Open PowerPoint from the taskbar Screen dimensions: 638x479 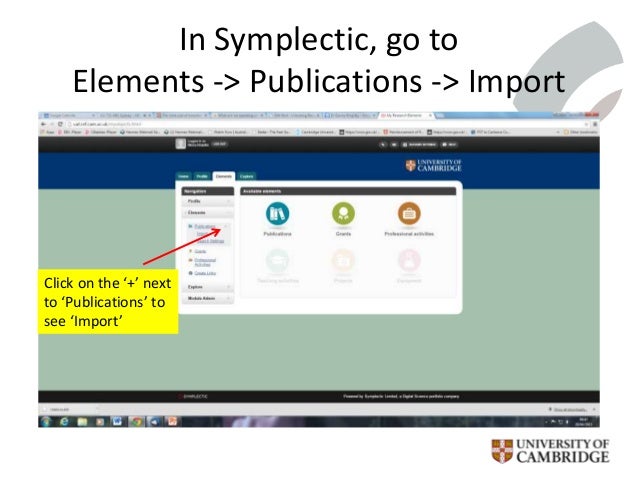coord(173,422)
